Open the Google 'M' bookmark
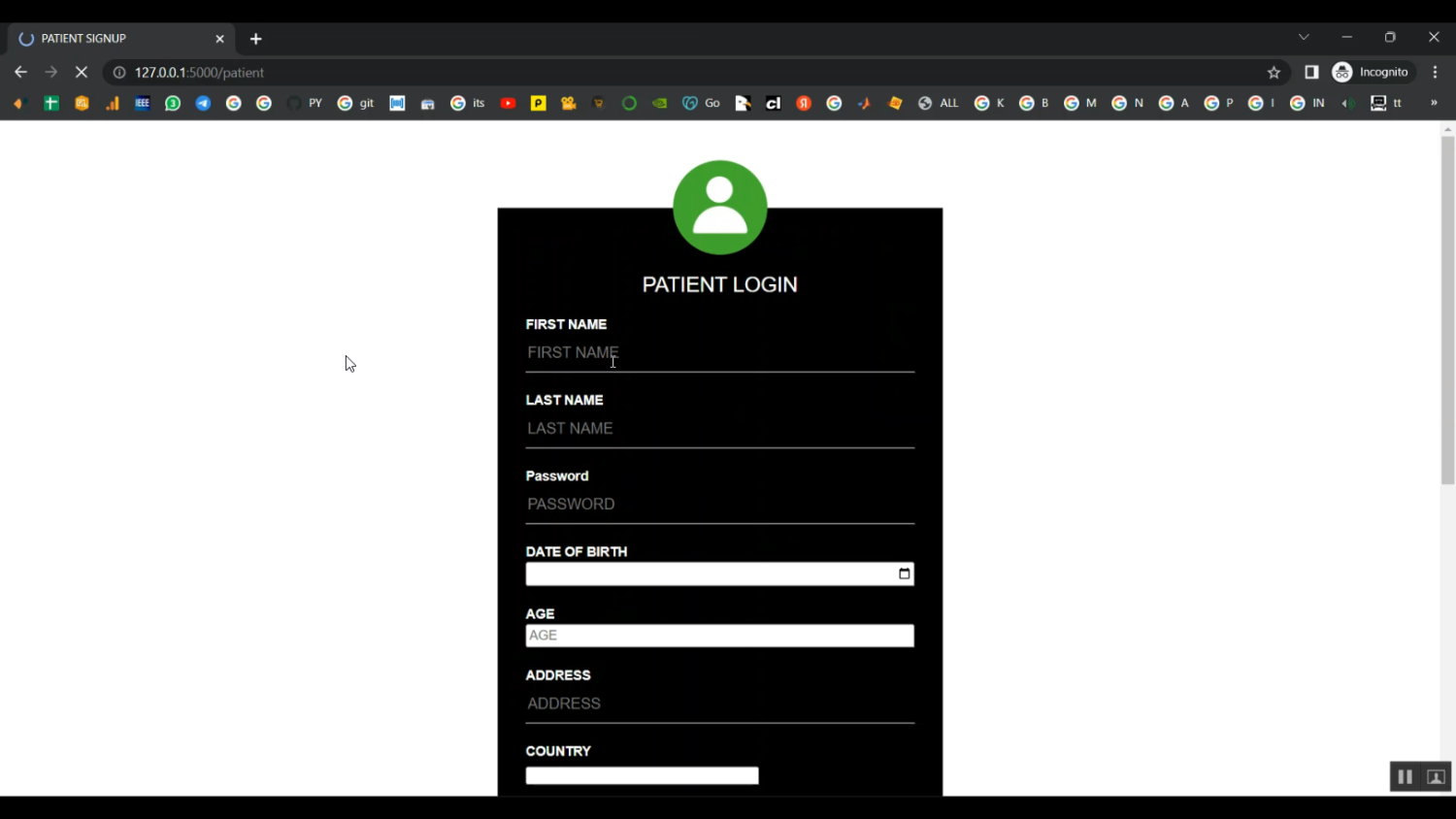 click(1079, 103)
